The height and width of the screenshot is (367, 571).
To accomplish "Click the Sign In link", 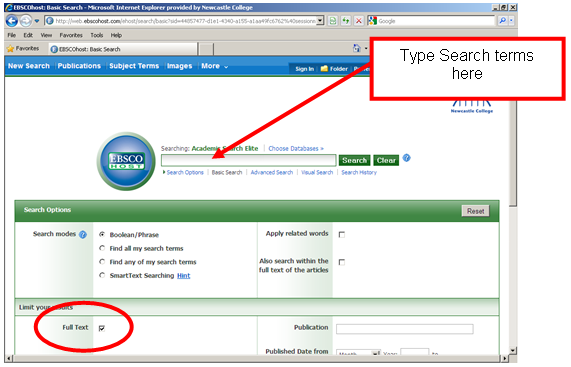I will 304,69.
